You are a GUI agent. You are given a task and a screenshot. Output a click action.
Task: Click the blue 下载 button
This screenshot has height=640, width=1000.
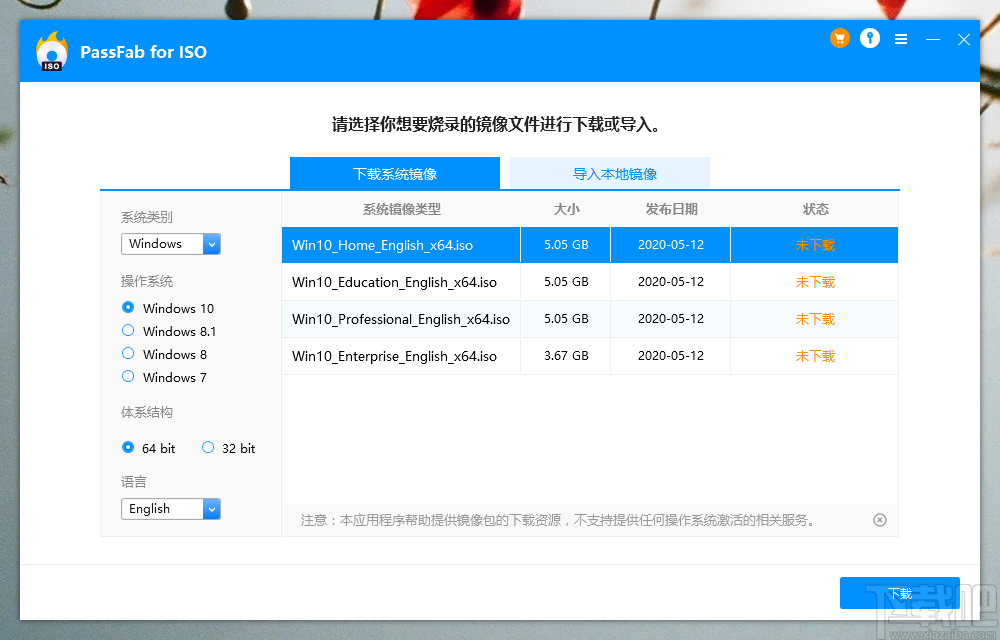[899, 592]
